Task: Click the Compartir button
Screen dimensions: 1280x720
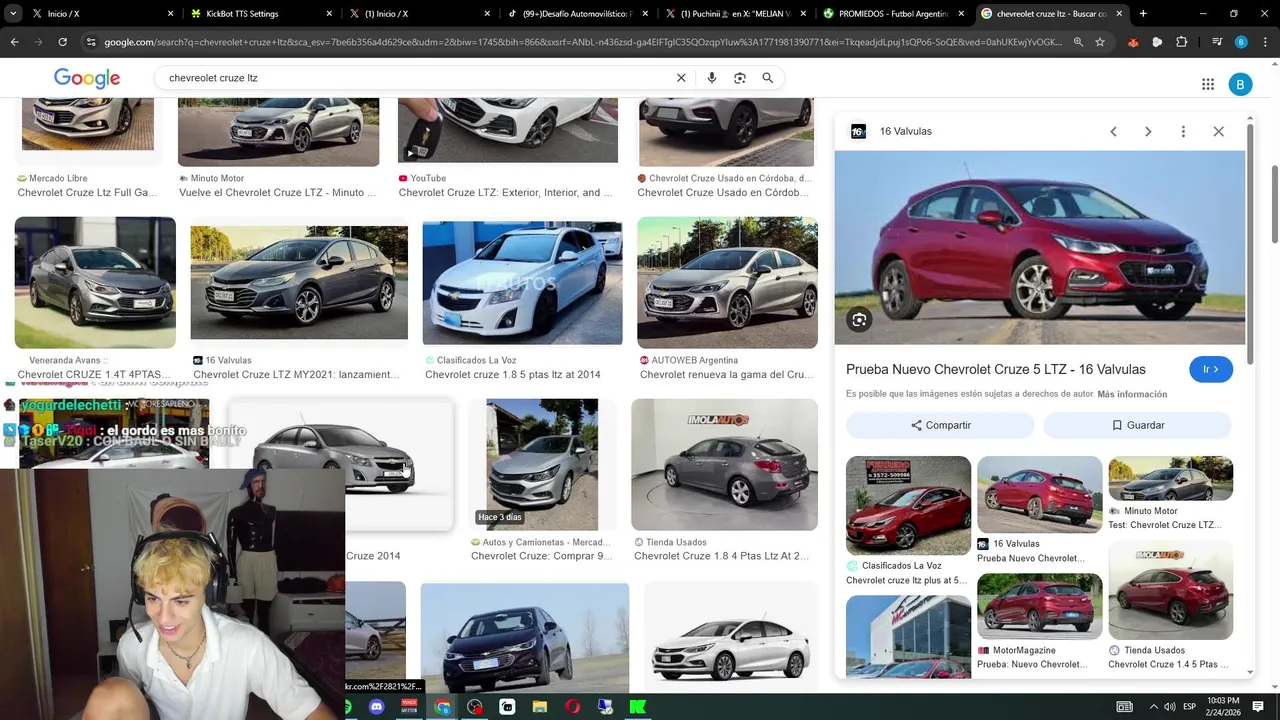Action: point(940,425)
